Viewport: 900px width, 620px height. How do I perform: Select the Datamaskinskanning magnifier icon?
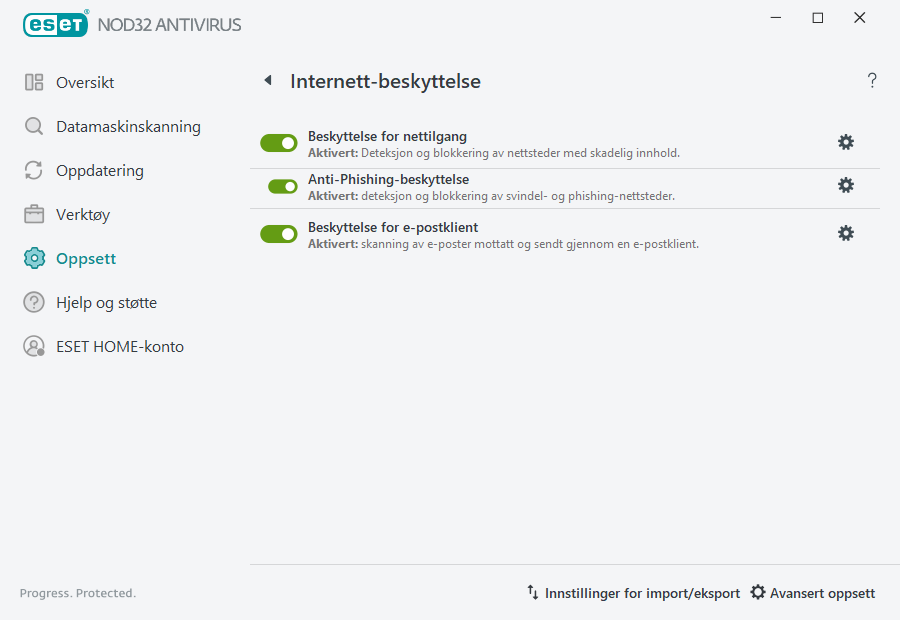(x=34, y=127)
